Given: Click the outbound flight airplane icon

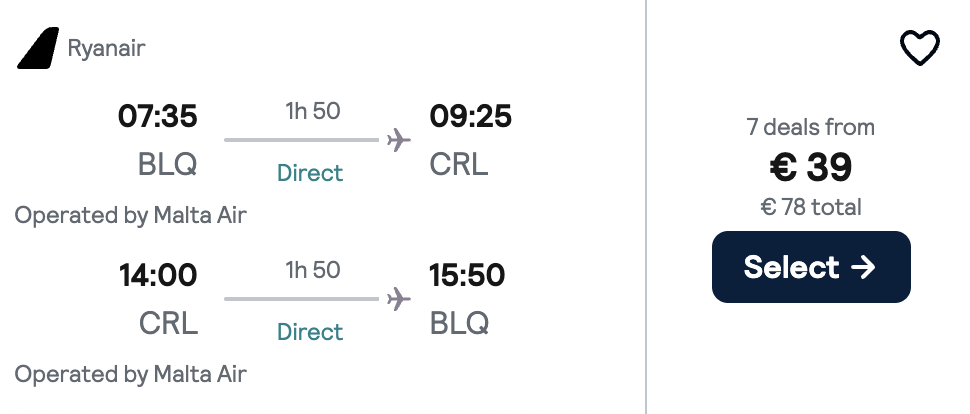Looking at the screenshot, I should [399, 139].
